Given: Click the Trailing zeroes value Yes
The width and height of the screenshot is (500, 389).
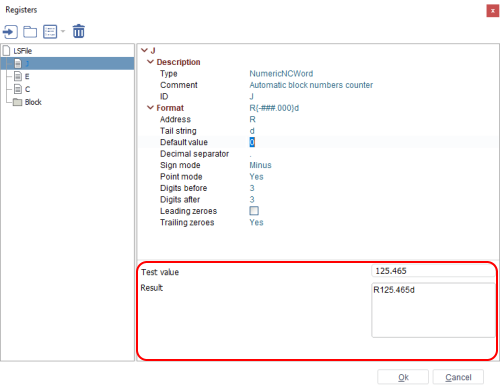Looking at the screenshot, I should 256,223.
